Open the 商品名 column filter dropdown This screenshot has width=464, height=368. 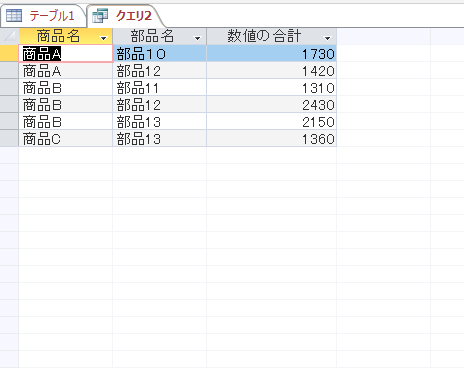point(104,38)
